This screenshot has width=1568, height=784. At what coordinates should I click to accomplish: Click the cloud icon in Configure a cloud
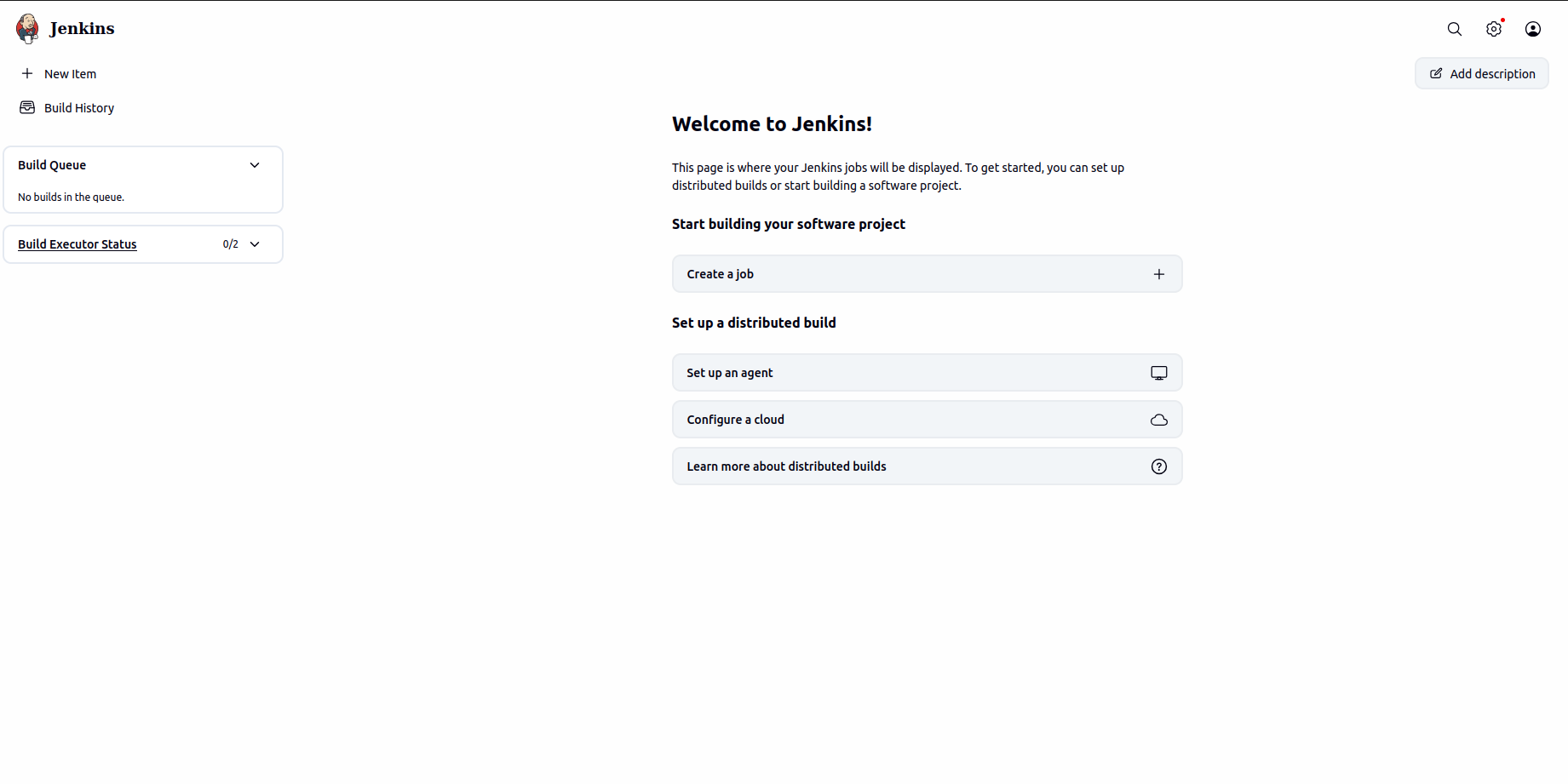coord(1159,420)
